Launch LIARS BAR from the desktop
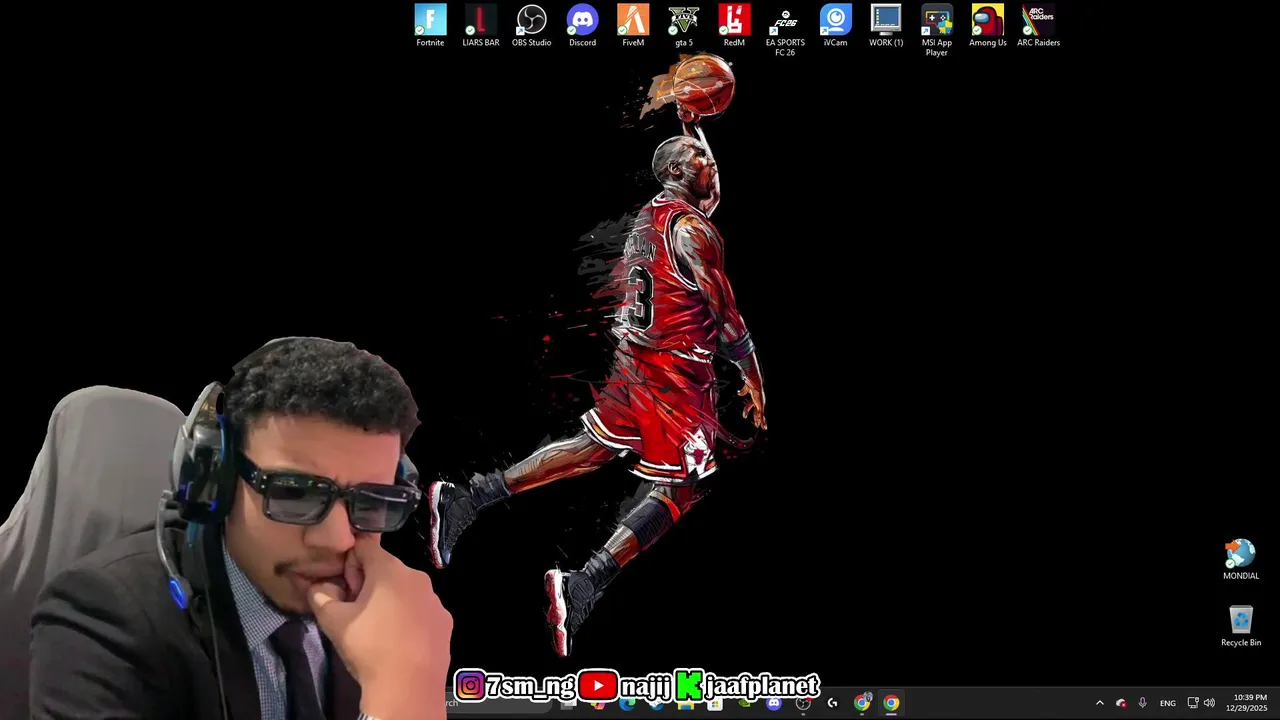This screenshot has height=720, width=1280. click(480, 26)
